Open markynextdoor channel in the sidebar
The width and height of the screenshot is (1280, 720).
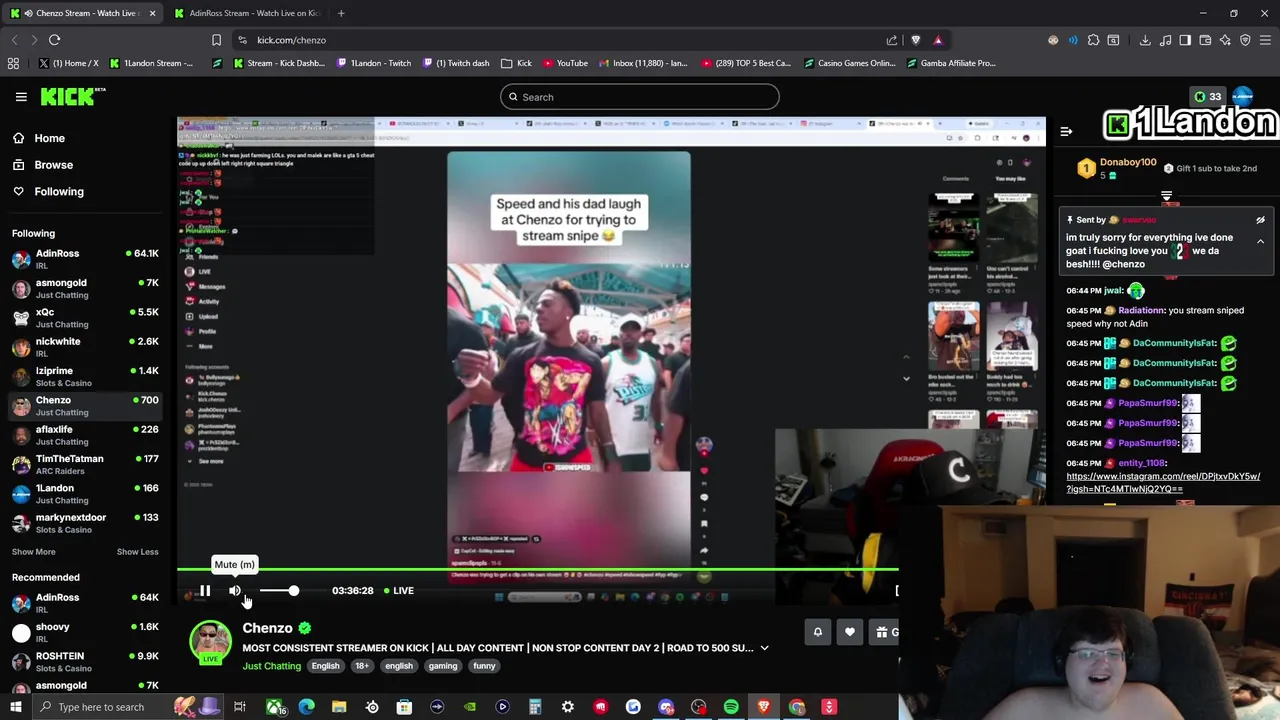[x=84, y=523]
